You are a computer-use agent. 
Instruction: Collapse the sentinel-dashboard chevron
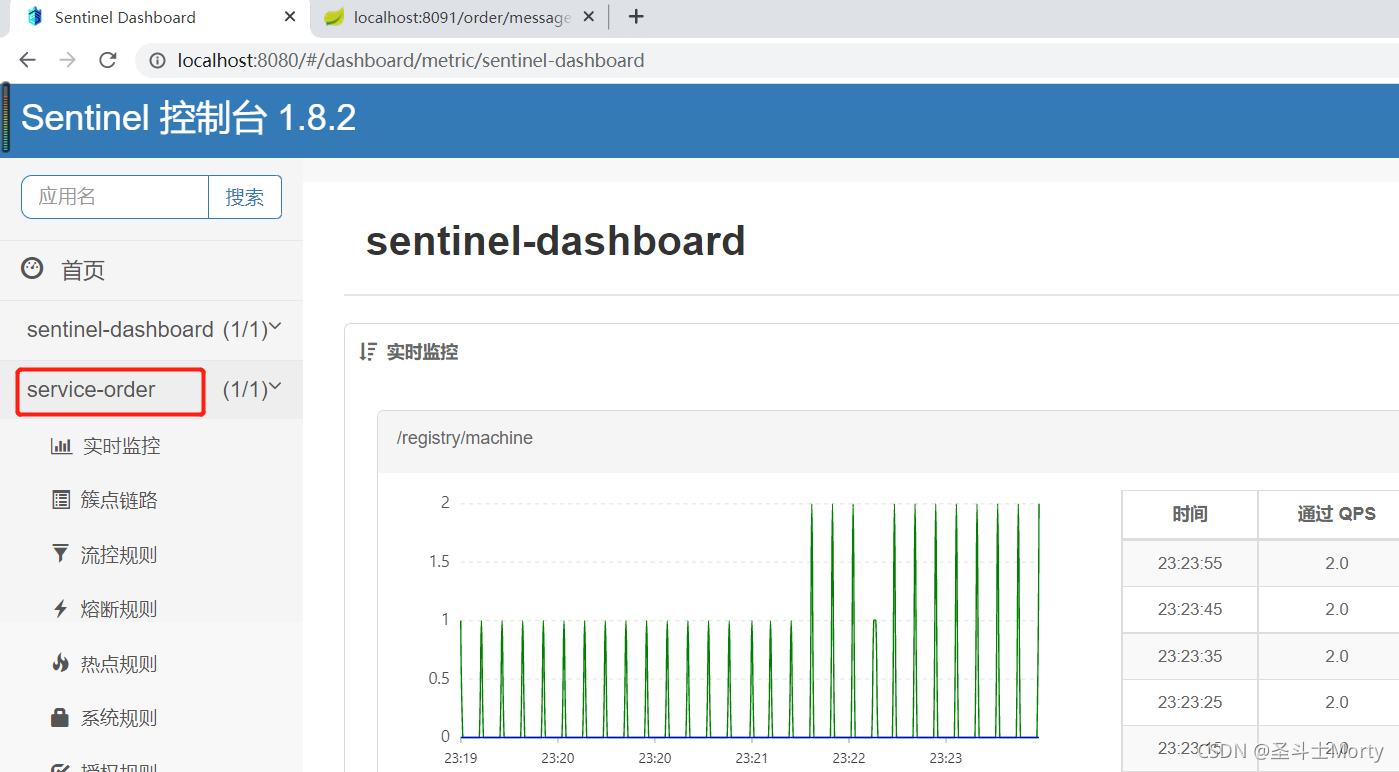[276, 327]
